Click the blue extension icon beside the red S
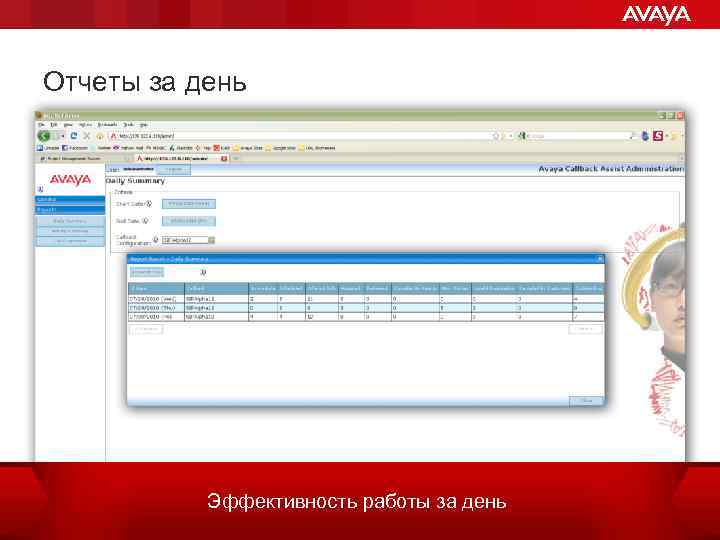720x540 pixels. pos(645,136)
